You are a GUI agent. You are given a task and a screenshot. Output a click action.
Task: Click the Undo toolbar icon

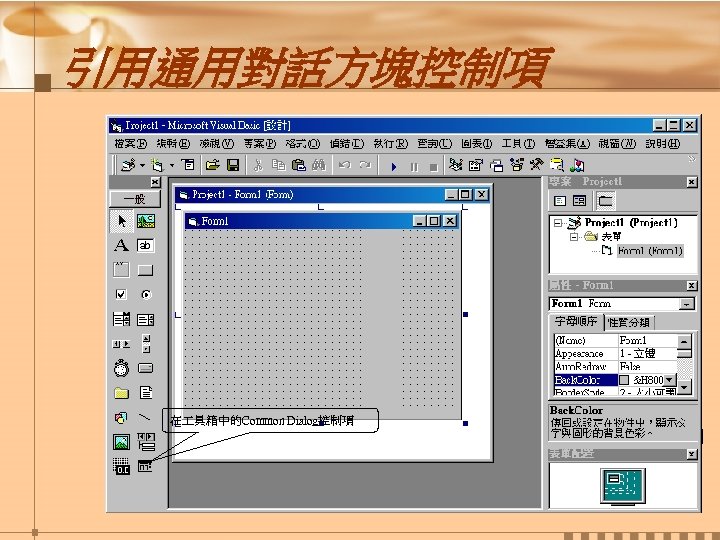pos(344,165)
